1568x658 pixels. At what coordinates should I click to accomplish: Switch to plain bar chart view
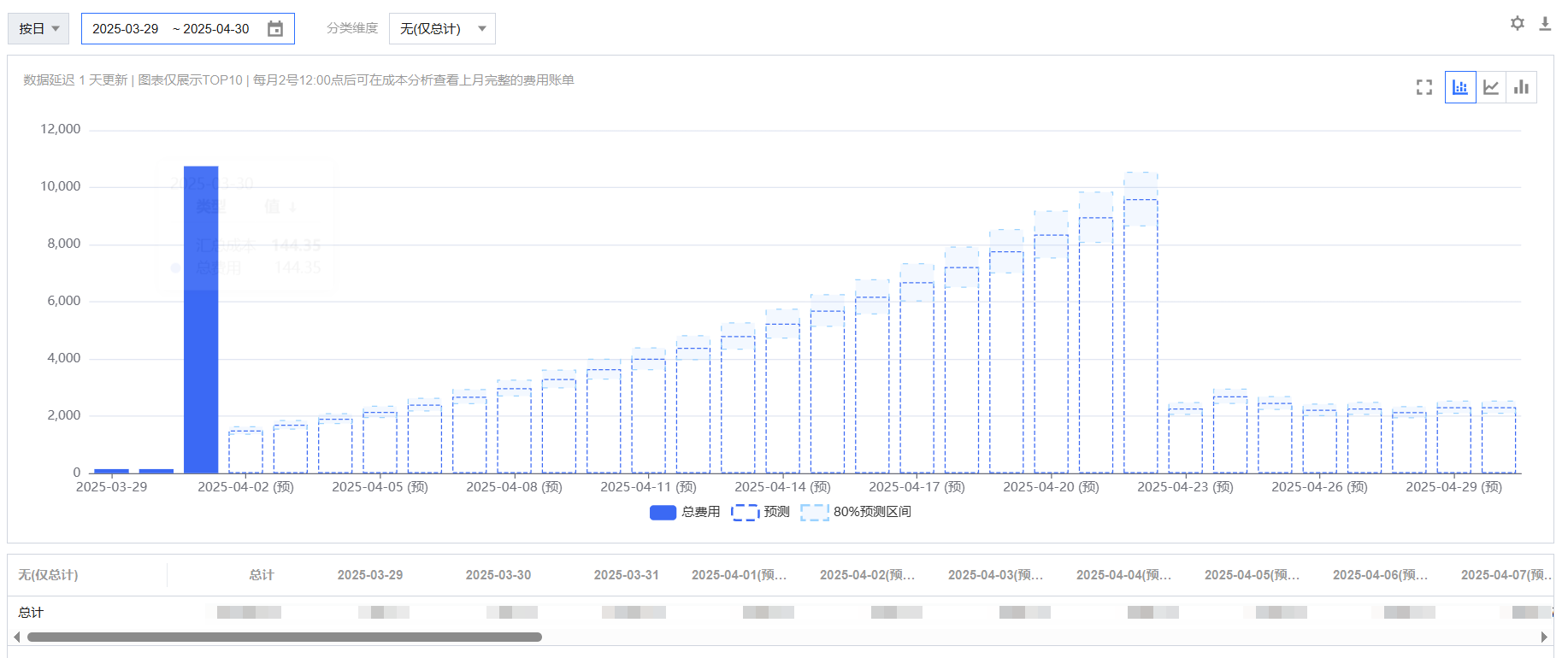[x=1521, y=87]
